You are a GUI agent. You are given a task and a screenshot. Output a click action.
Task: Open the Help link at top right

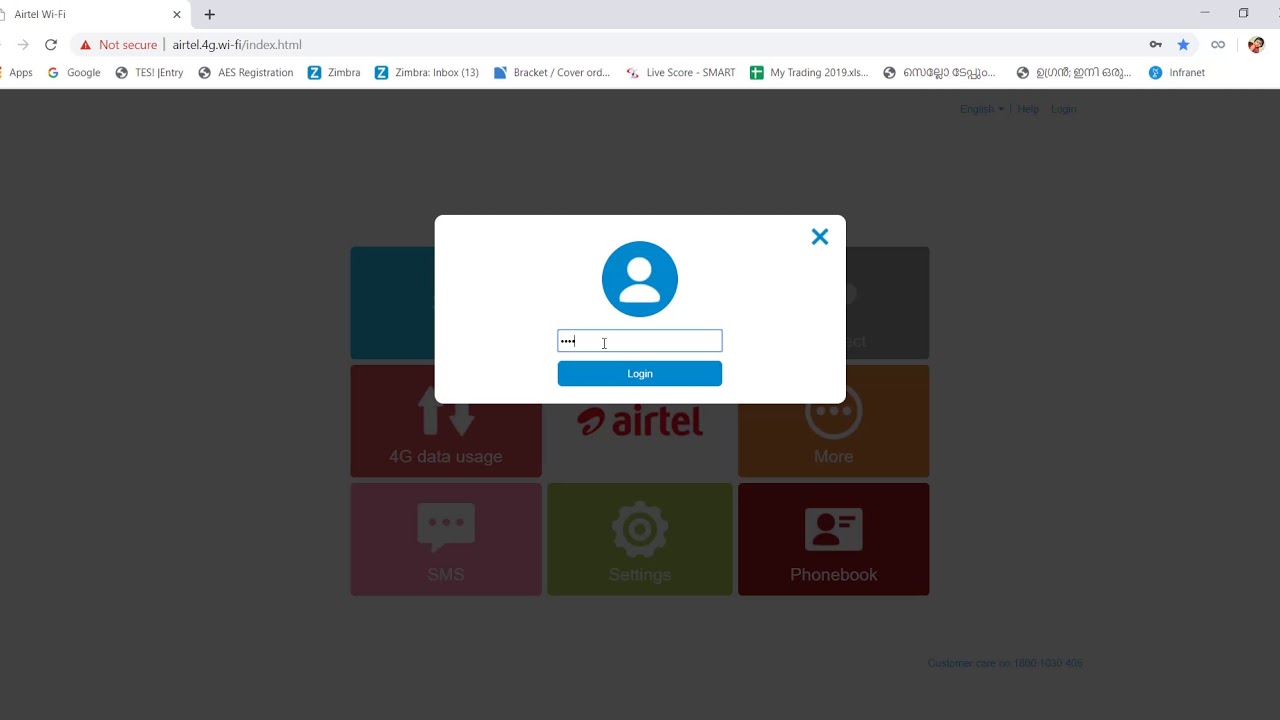pos(1028,109)
